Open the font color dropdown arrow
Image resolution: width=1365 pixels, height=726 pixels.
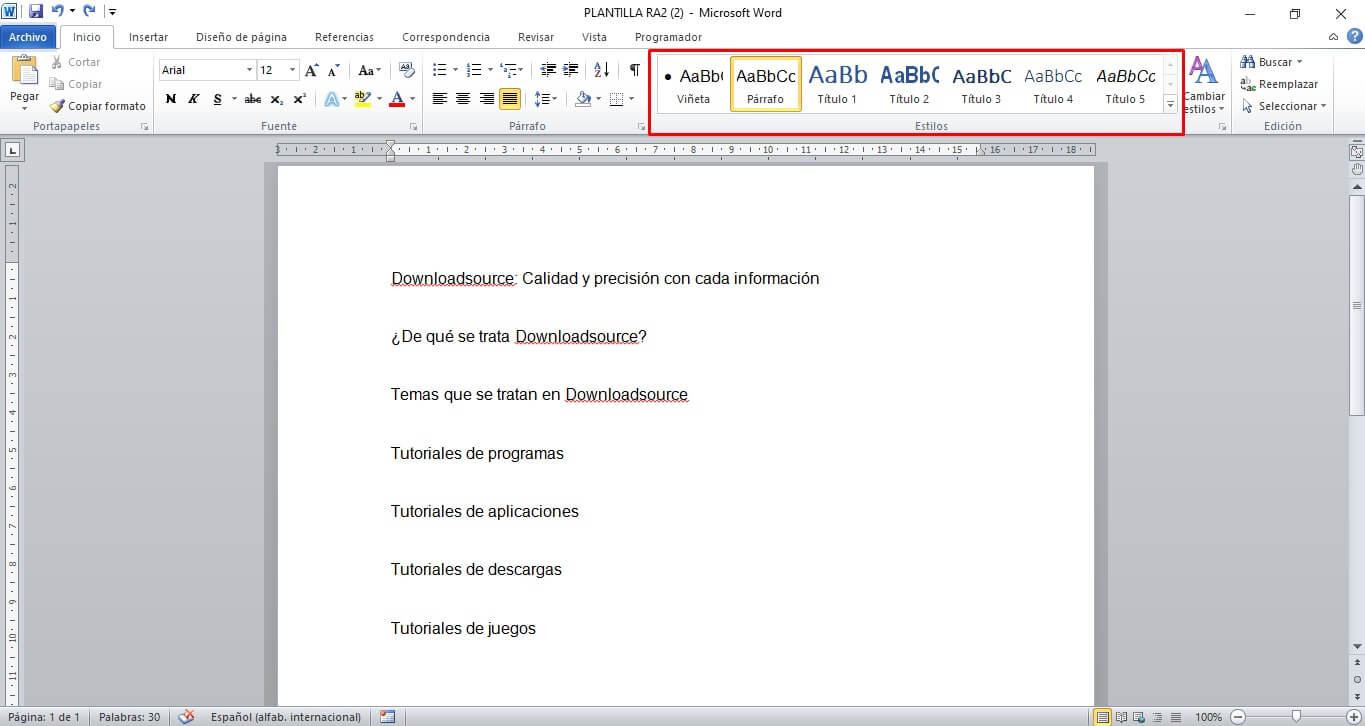coord(413,99)
